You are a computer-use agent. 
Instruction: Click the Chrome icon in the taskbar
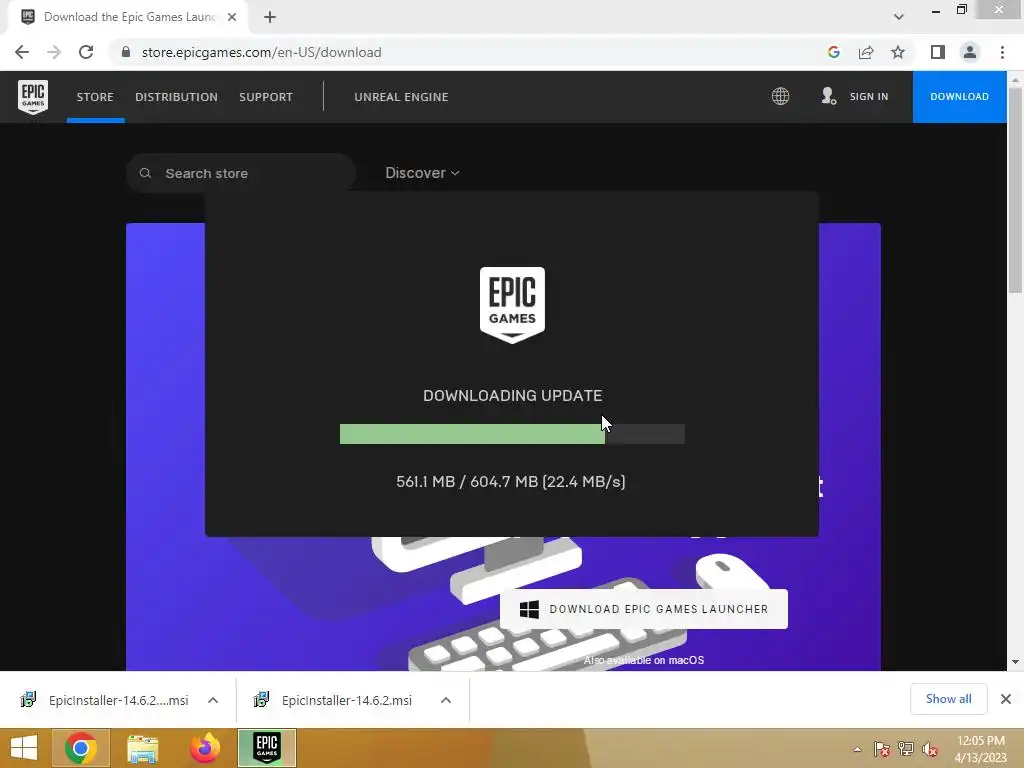tap(80, 748)
